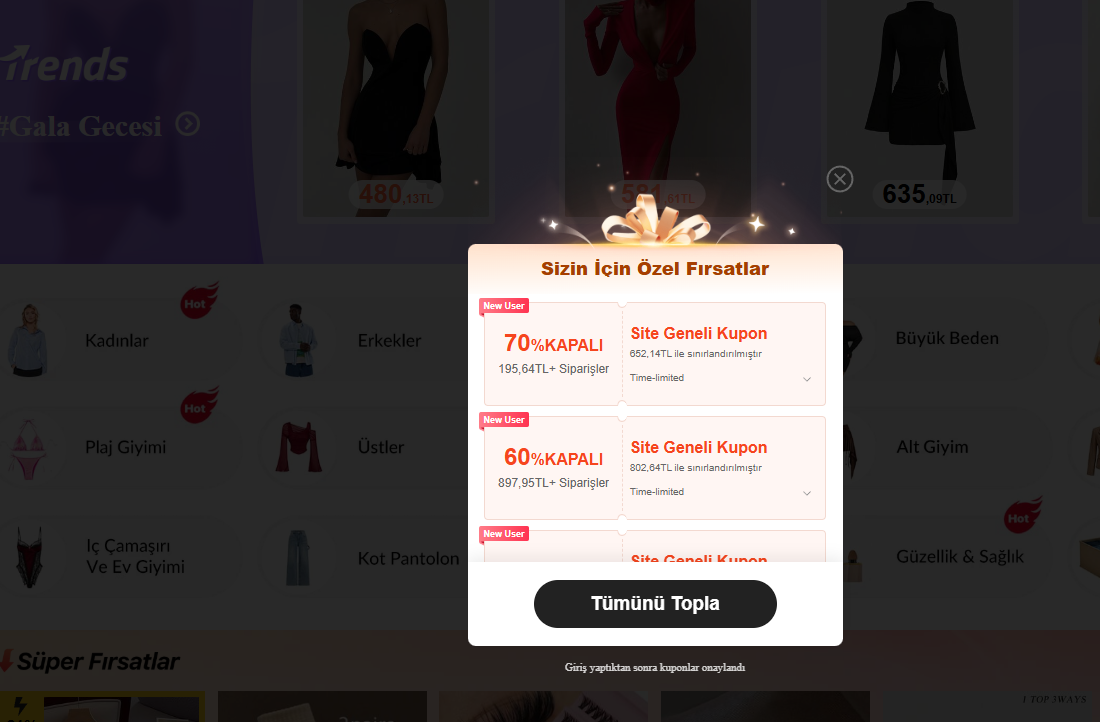Open the Kot Pantolon jeans icon

click(297, 558)
